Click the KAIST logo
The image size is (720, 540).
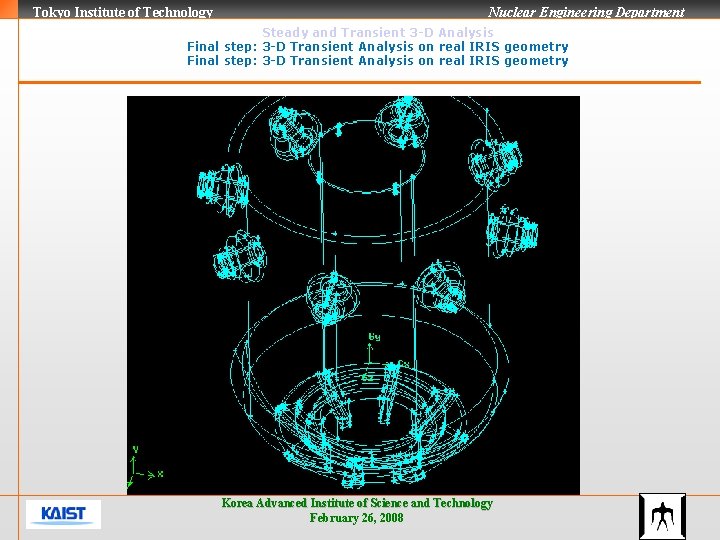tap(63, 514)
